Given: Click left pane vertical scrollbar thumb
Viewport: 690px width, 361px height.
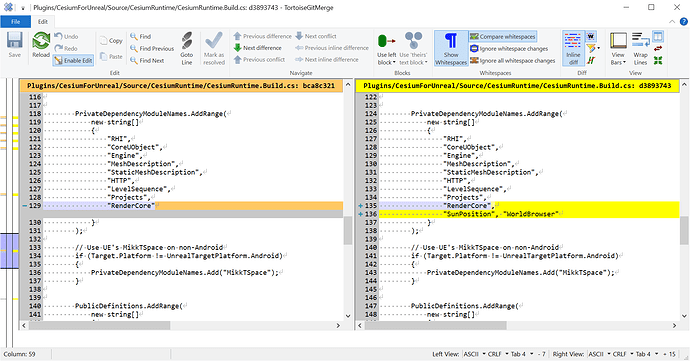Looking at the screenshot, I should (348, 230).
